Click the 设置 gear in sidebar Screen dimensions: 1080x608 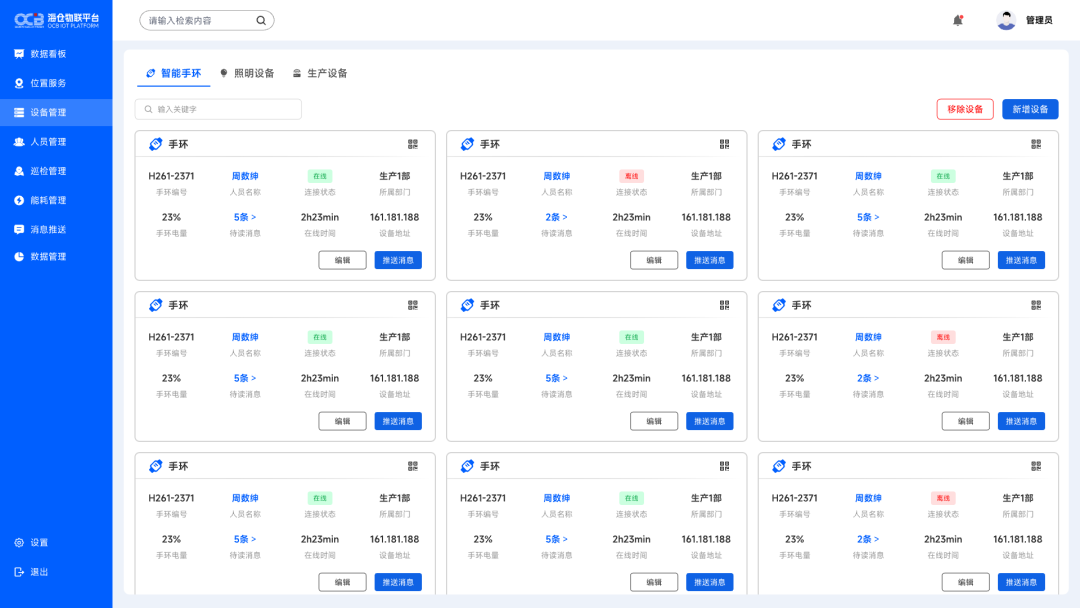(19, 543)
